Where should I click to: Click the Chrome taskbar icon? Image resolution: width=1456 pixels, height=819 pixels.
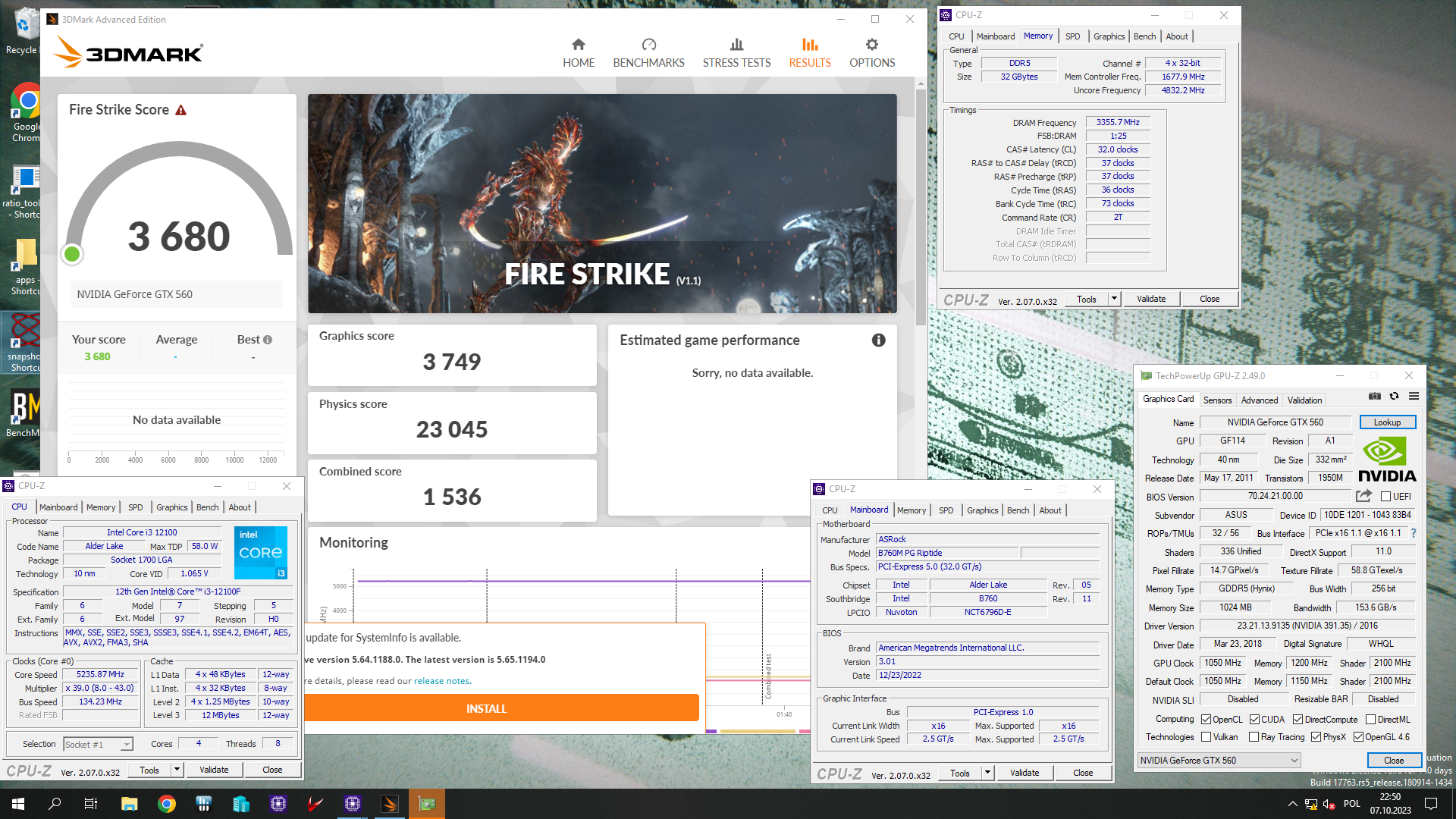point(167,804)
